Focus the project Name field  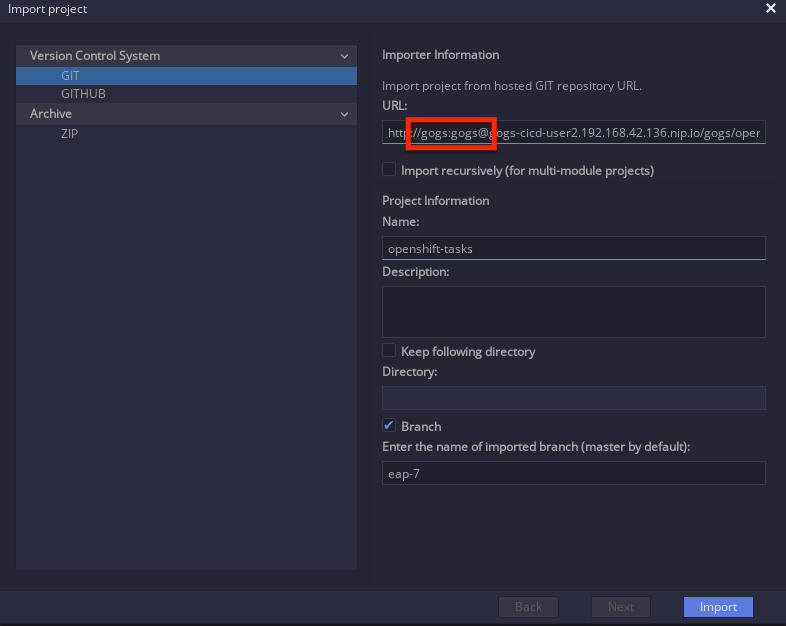point(573,249)
